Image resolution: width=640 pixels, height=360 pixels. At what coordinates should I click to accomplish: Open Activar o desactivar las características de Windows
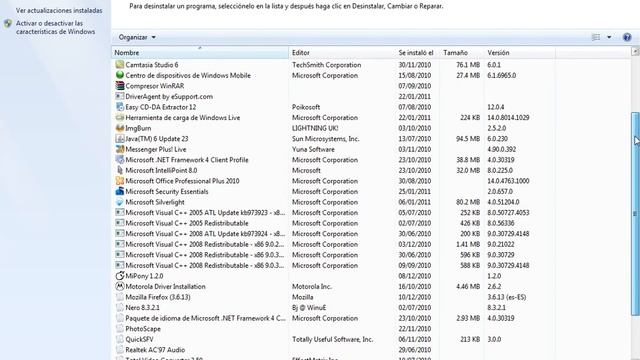[x=56, y=27]
